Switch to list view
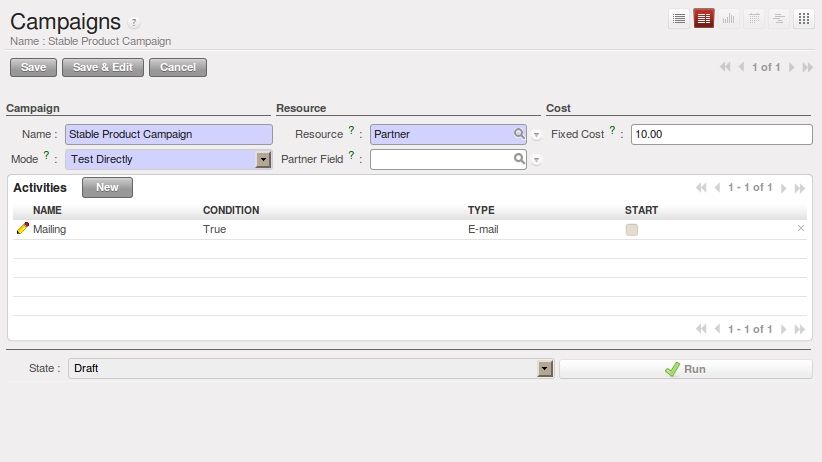The height and width of the screenshot is (462, 822). [679, 18]
